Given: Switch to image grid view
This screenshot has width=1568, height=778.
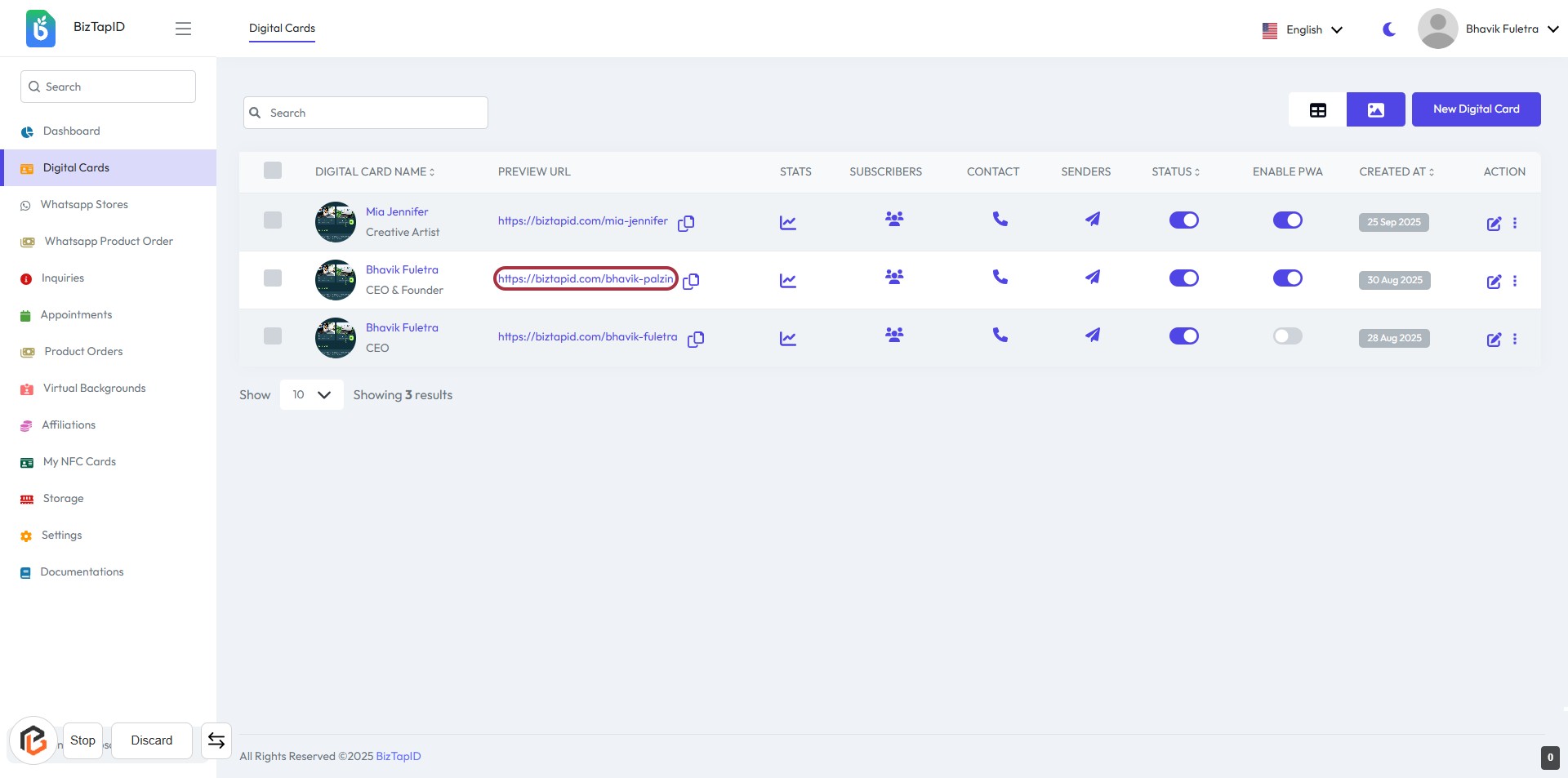Looking at the screenshot, I should [1375, 109].
